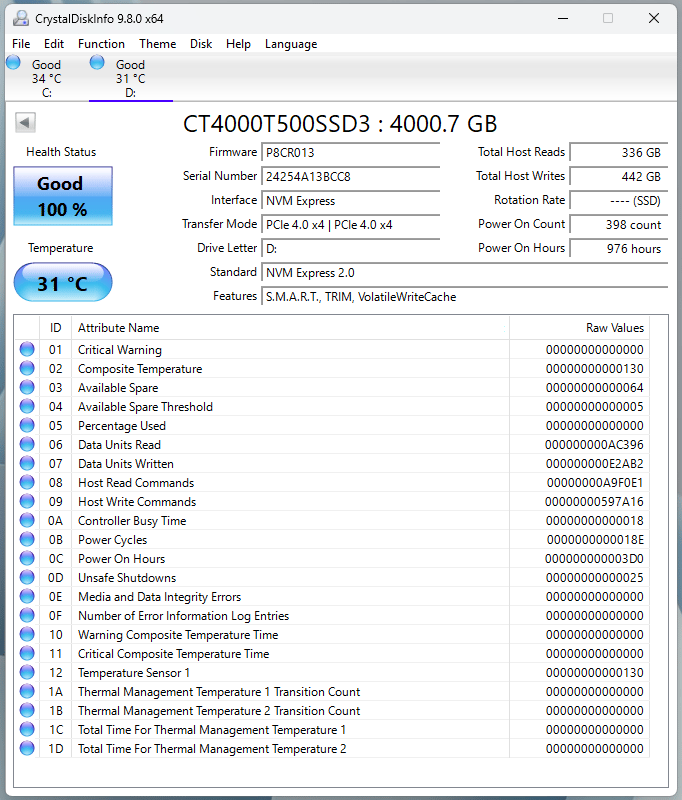Open the Disk menu

click(201, 44)
